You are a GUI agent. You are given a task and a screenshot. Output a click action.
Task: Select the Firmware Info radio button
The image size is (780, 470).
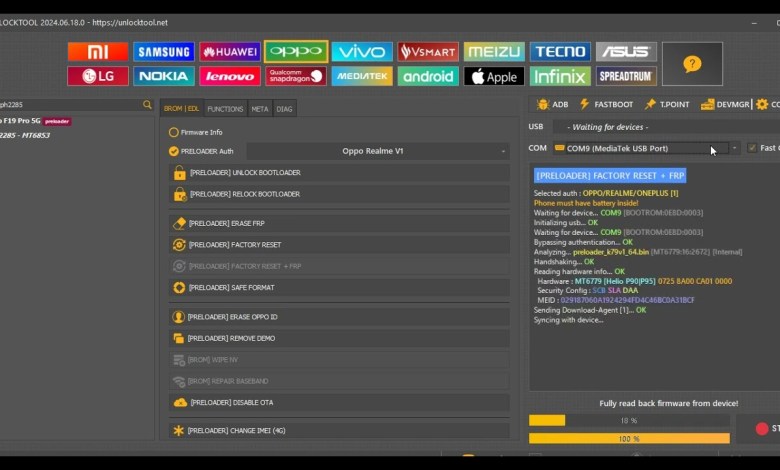[174, 132]
